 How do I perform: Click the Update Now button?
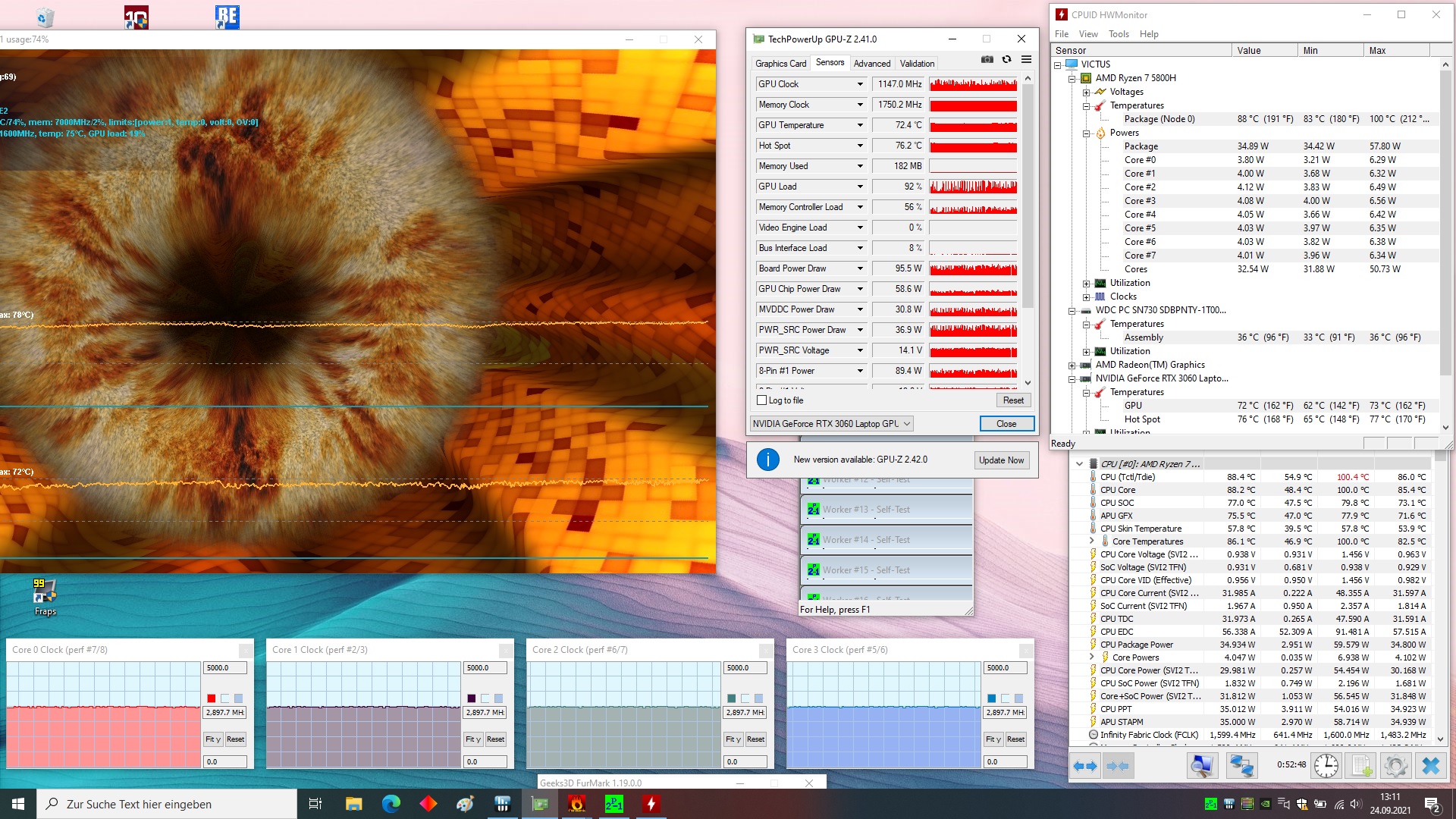1001,460
